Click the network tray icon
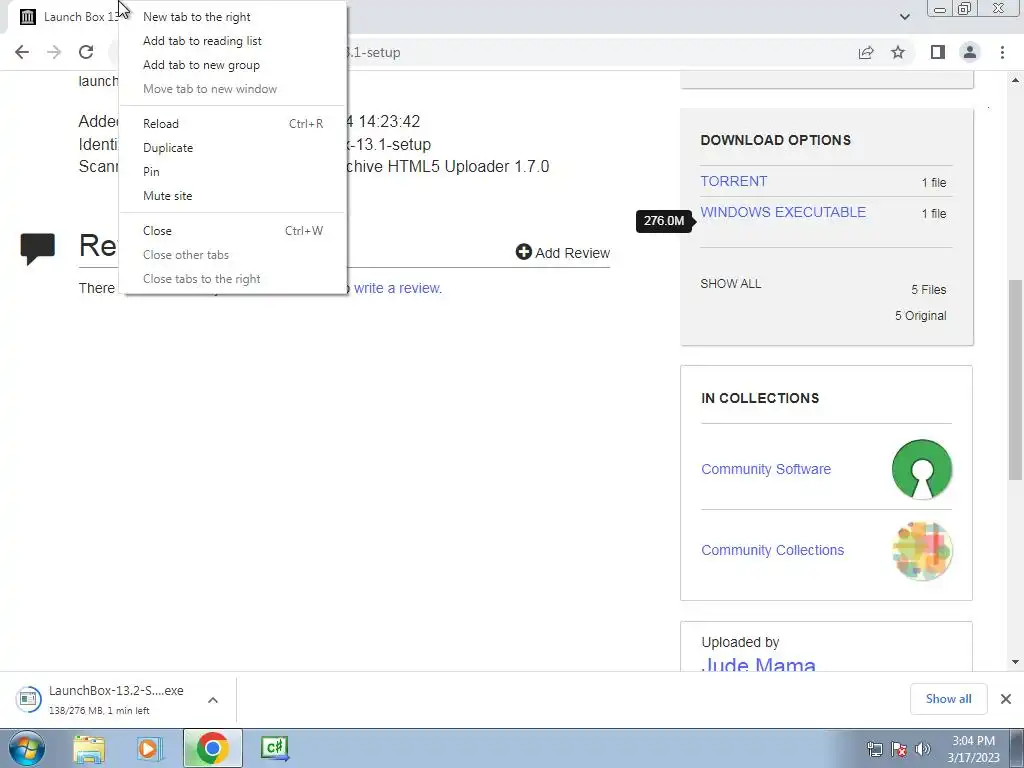The height and width of the screenshot is (768, 1024). [874, 749]
